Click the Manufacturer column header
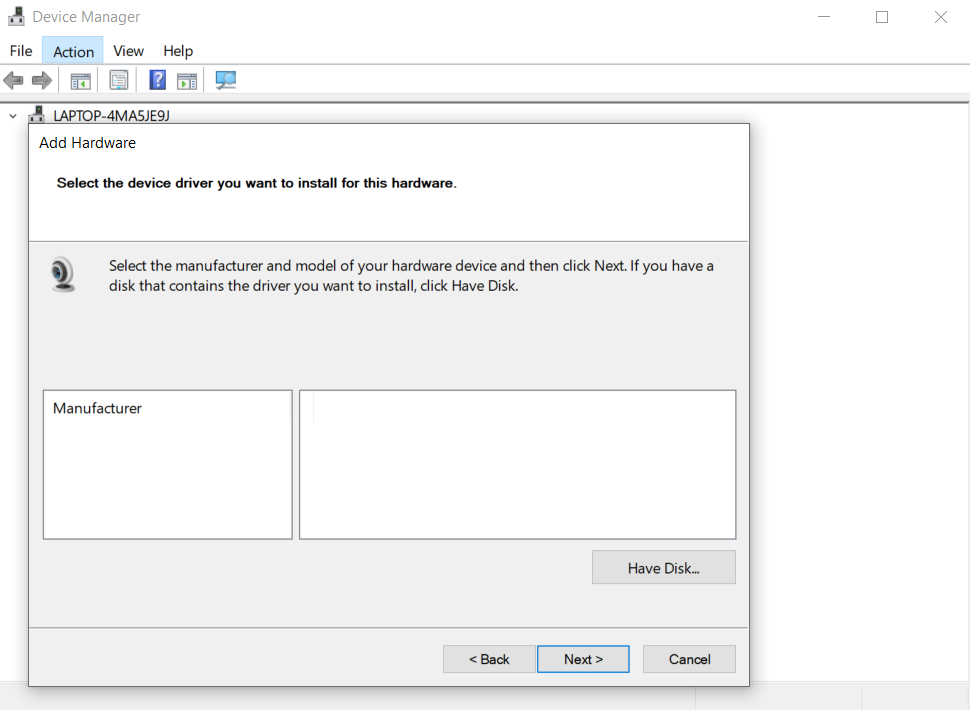Screen dimensions: 970x710 [x=97, y=408]
